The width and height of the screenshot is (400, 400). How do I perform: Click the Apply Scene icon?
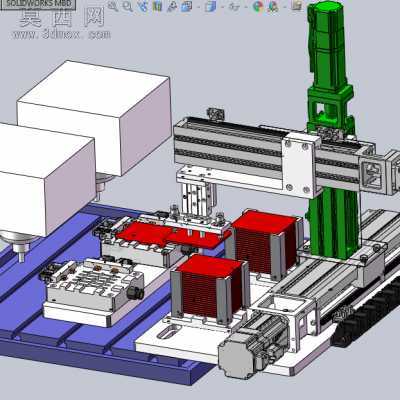click(x=273, y=6)
